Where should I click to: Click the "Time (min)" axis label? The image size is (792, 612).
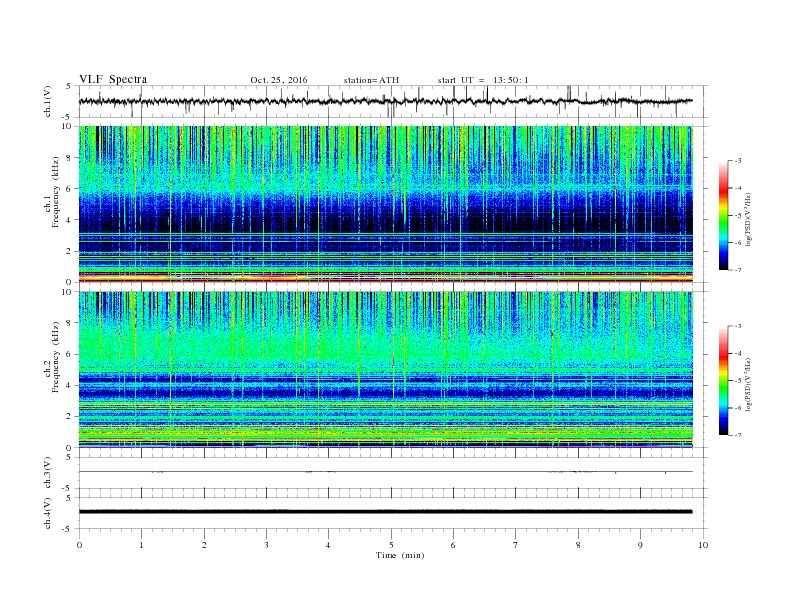[x=400, y=555]
